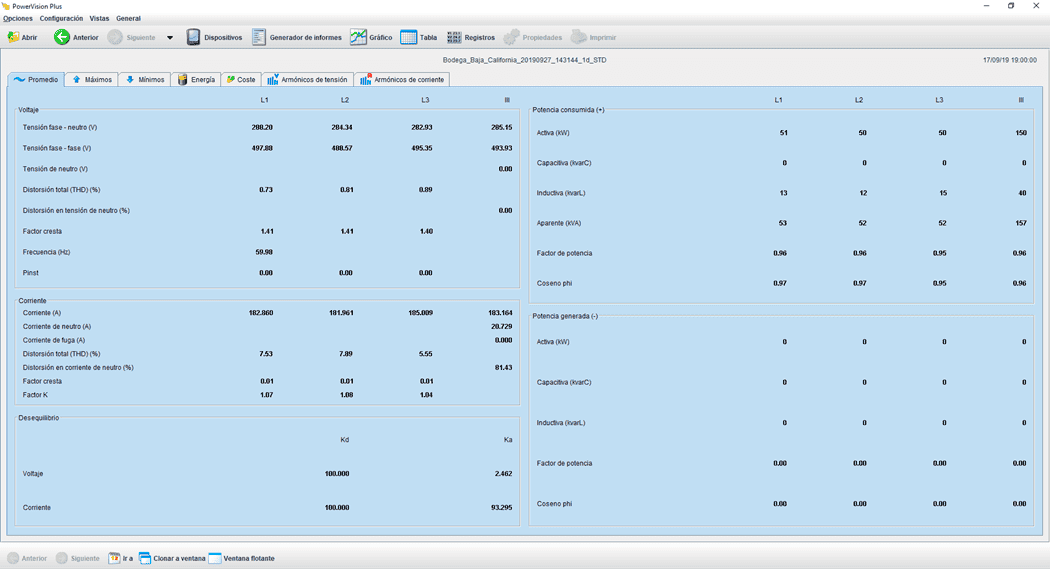Click the Ir a calendar icon
The height and width of the screenshot is (569, 1050).
coord(115,558)
